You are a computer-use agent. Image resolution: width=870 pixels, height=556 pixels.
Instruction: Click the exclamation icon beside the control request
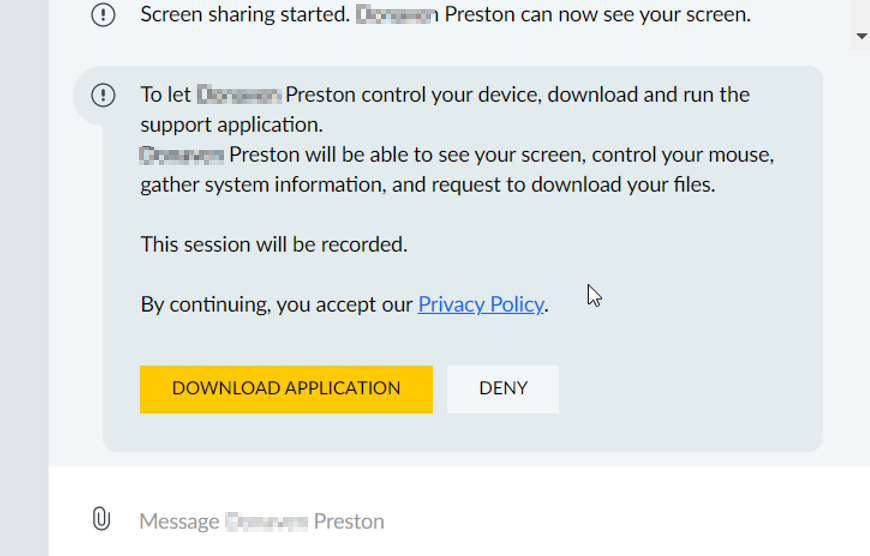pyautogui.click(x=103, y=95)
